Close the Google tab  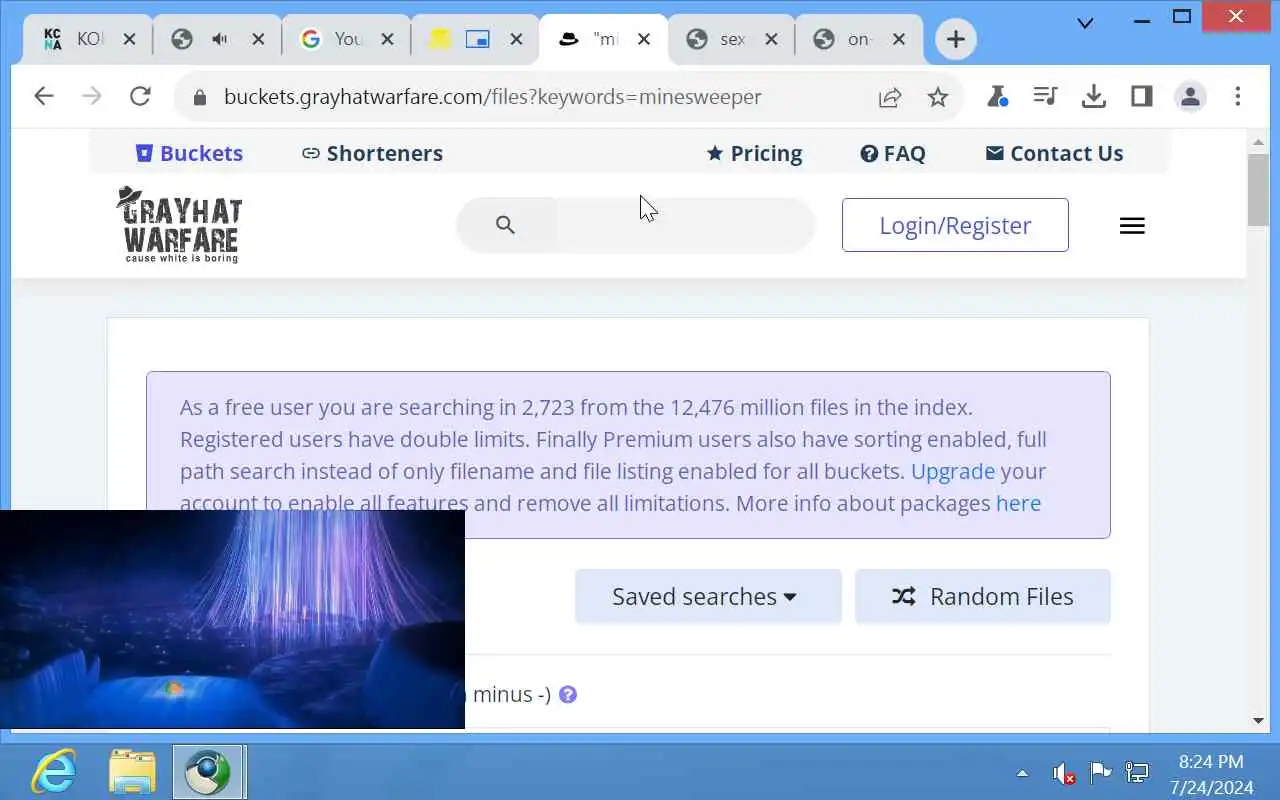(x=387, y=39)
